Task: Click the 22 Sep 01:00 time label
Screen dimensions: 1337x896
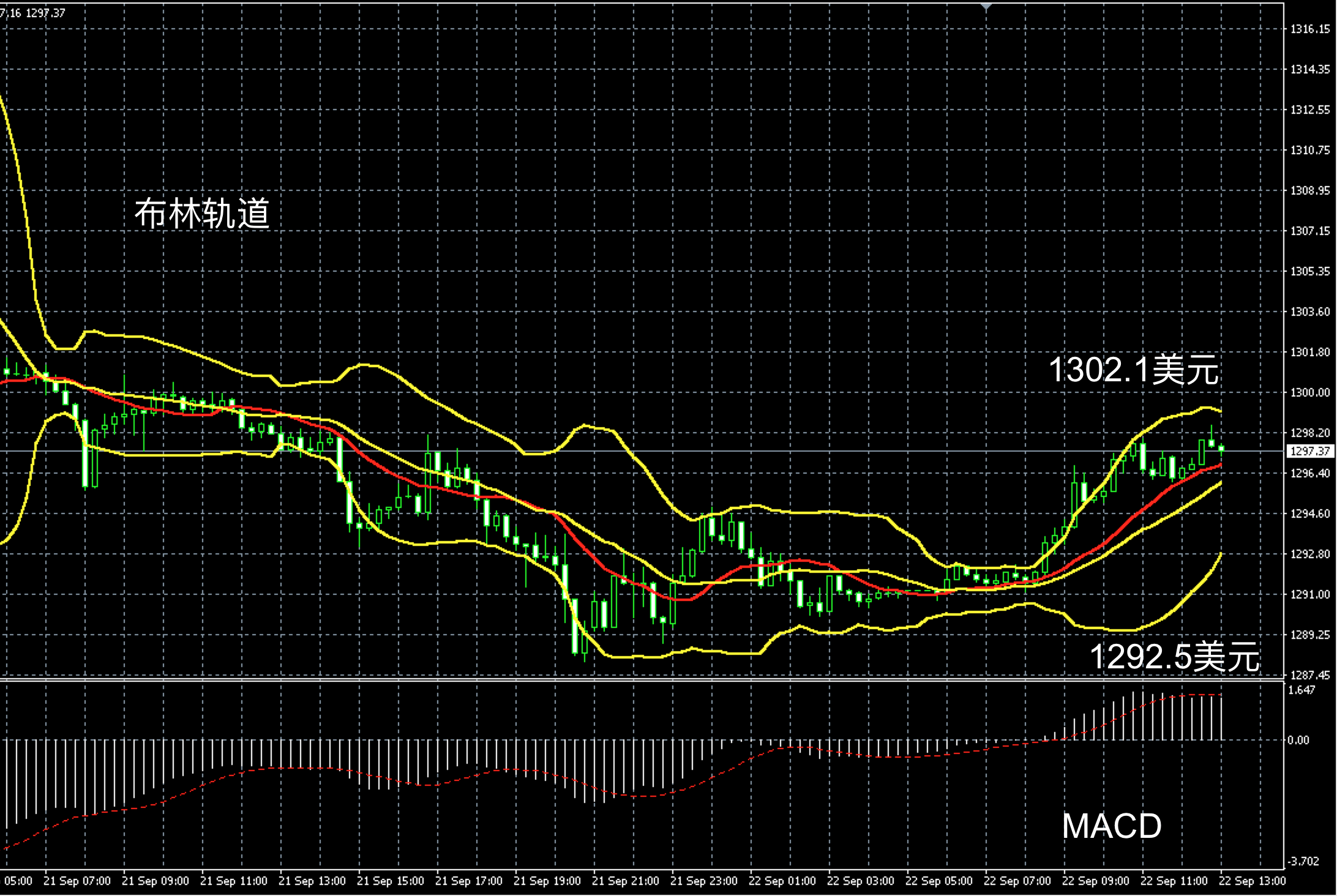Action: pyautogui.click(x=782, y=881)
